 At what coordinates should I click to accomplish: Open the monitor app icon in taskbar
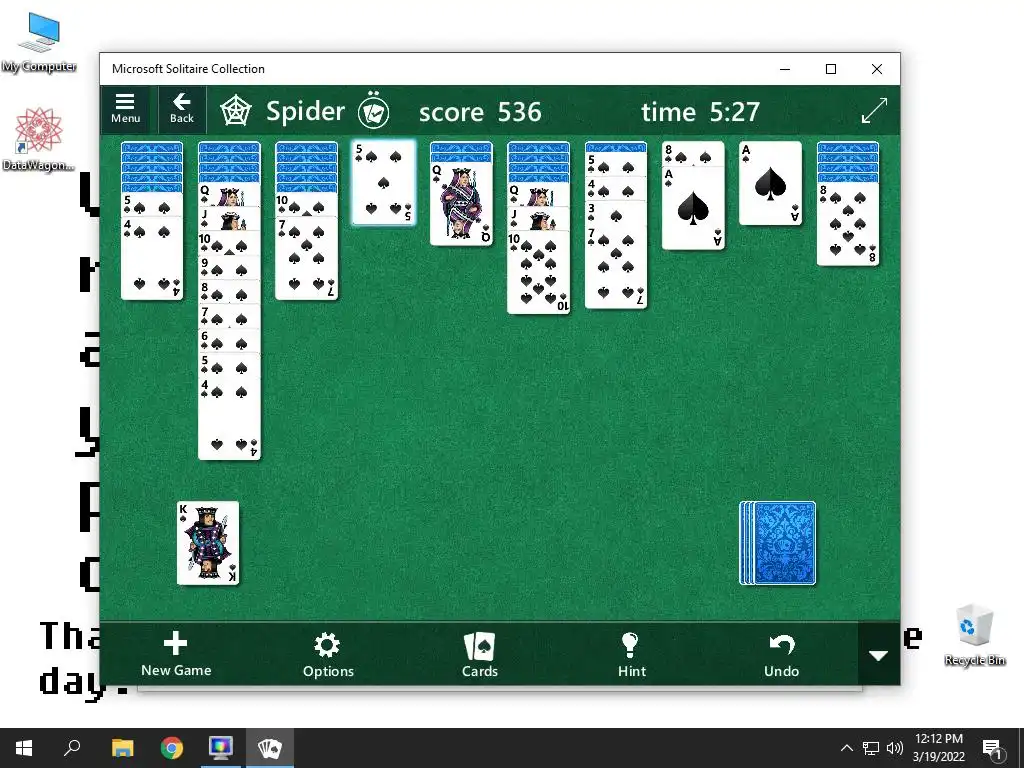[221, 748]
